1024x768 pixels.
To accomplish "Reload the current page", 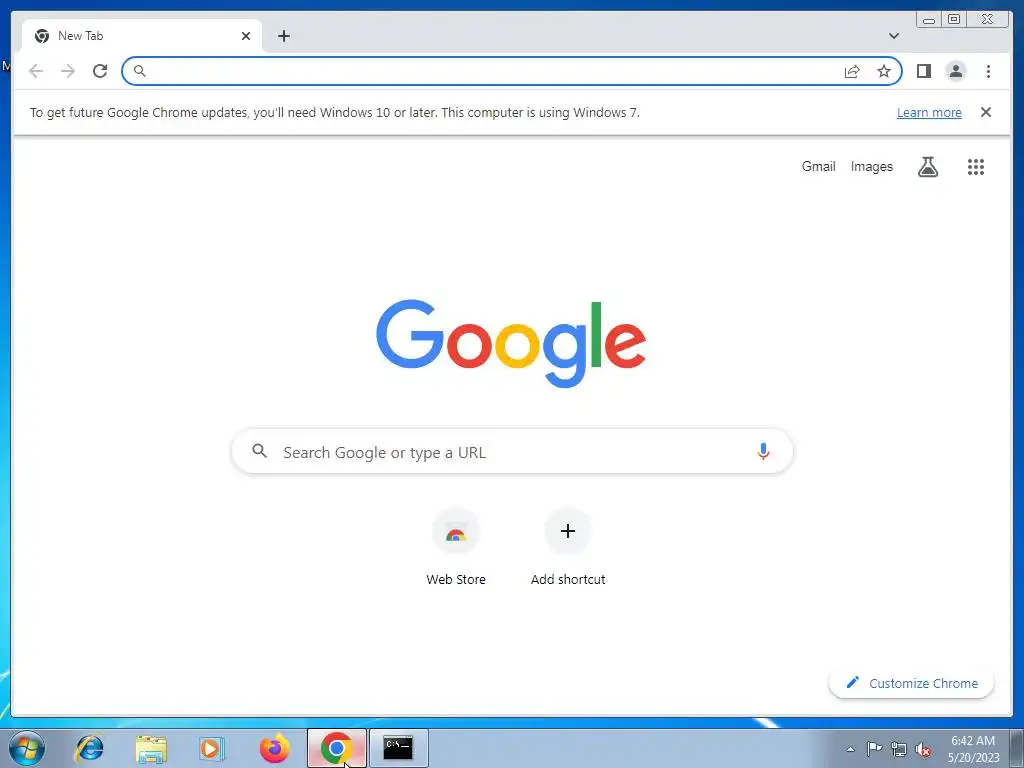I will [100, 71].
